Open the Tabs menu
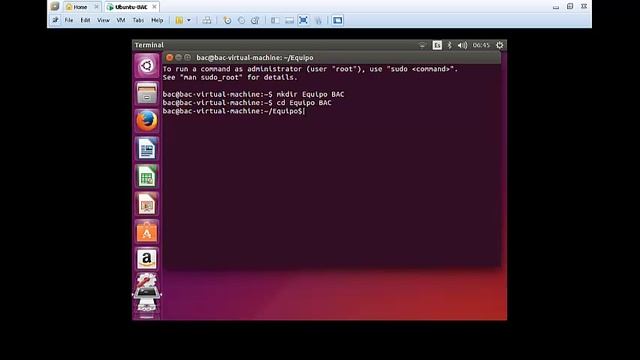The width and height of the screenshot is (640, 360). pyautogui.click(x=138, y=20)
